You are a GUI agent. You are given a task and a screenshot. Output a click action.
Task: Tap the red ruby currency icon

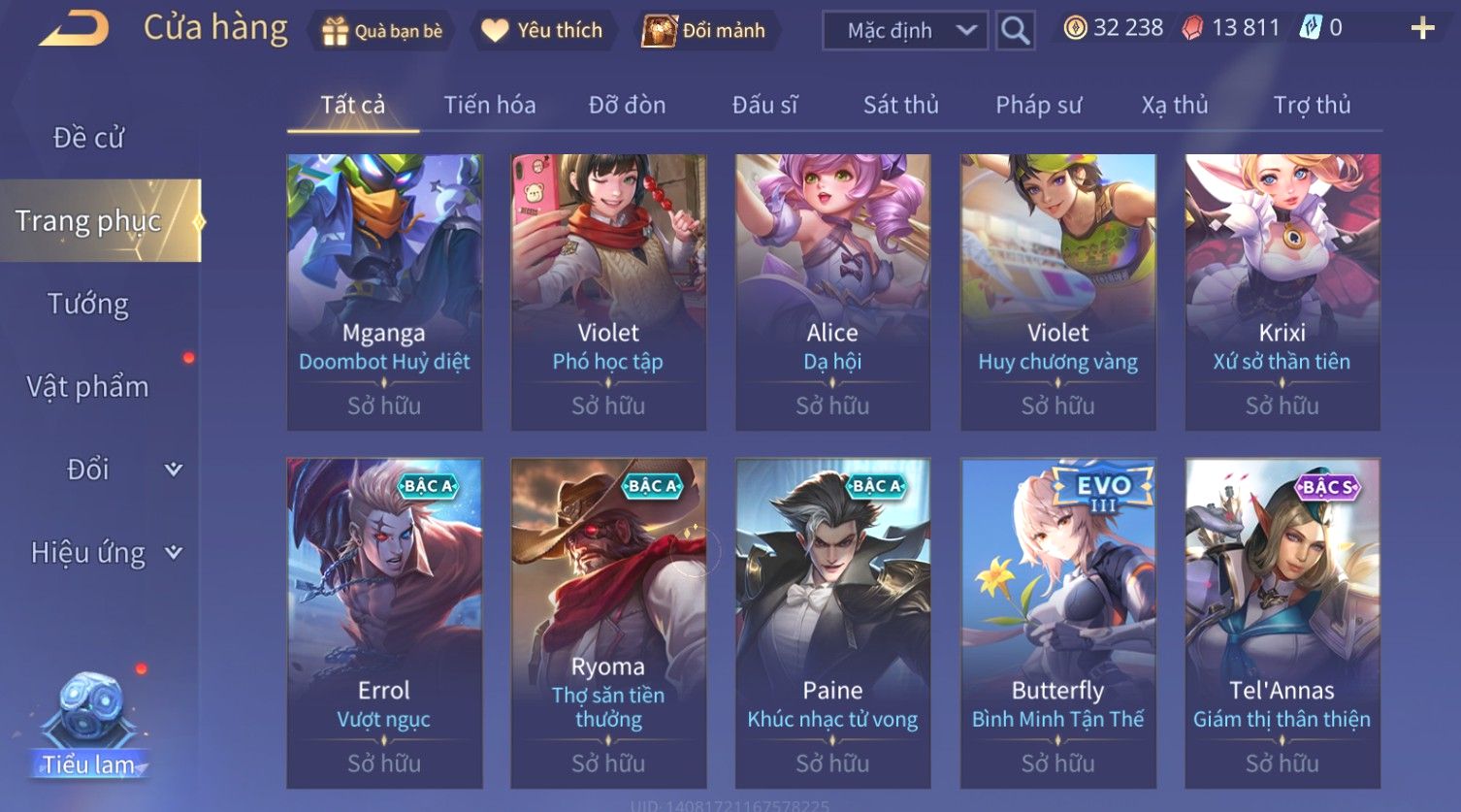[1192, 28]
